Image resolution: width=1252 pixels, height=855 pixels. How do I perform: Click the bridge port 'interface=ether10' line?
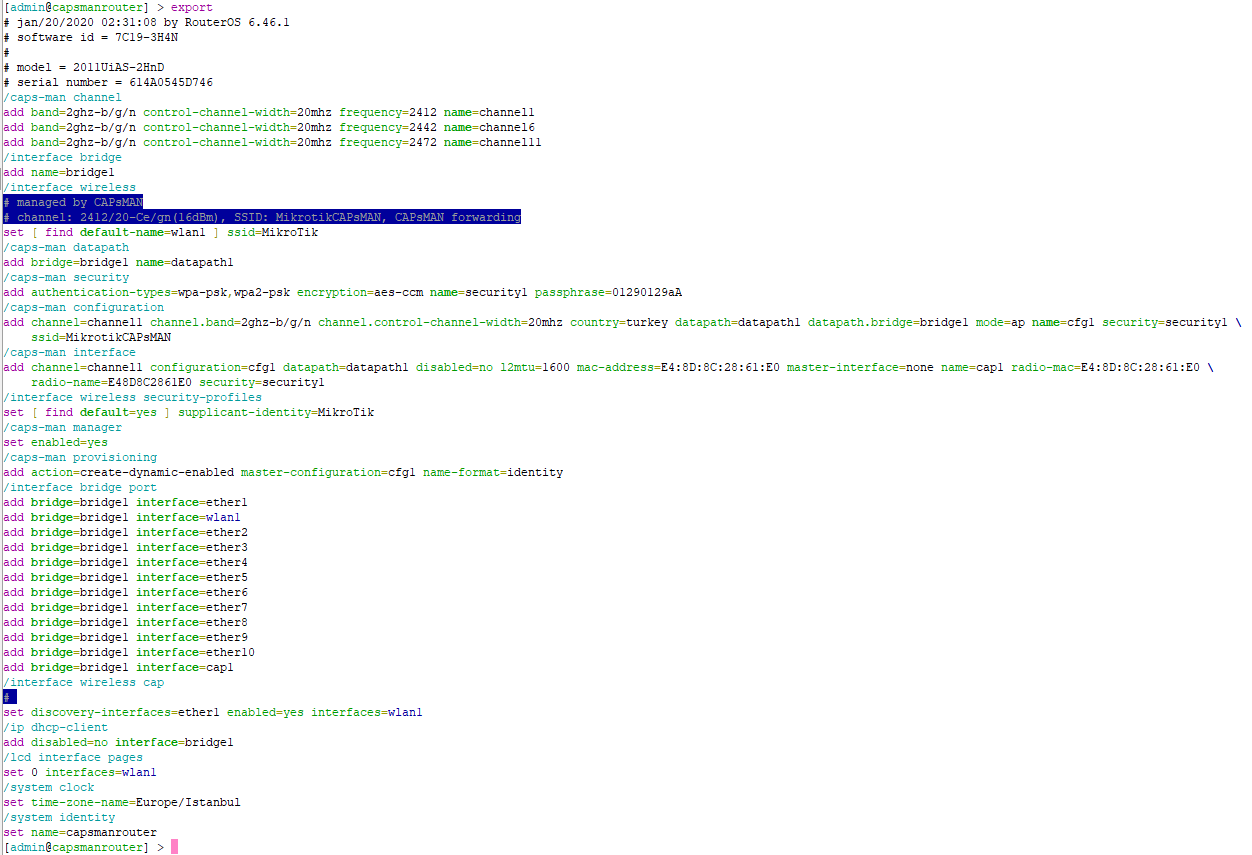(x=129, y=652)
